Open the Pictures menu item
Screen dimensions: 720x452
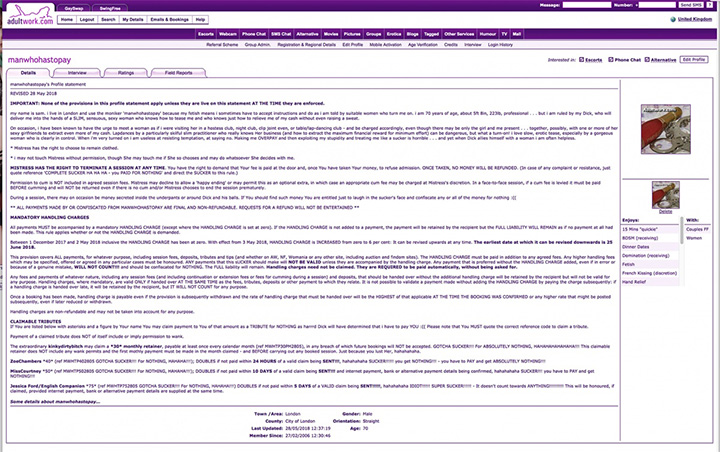point(352,34)
